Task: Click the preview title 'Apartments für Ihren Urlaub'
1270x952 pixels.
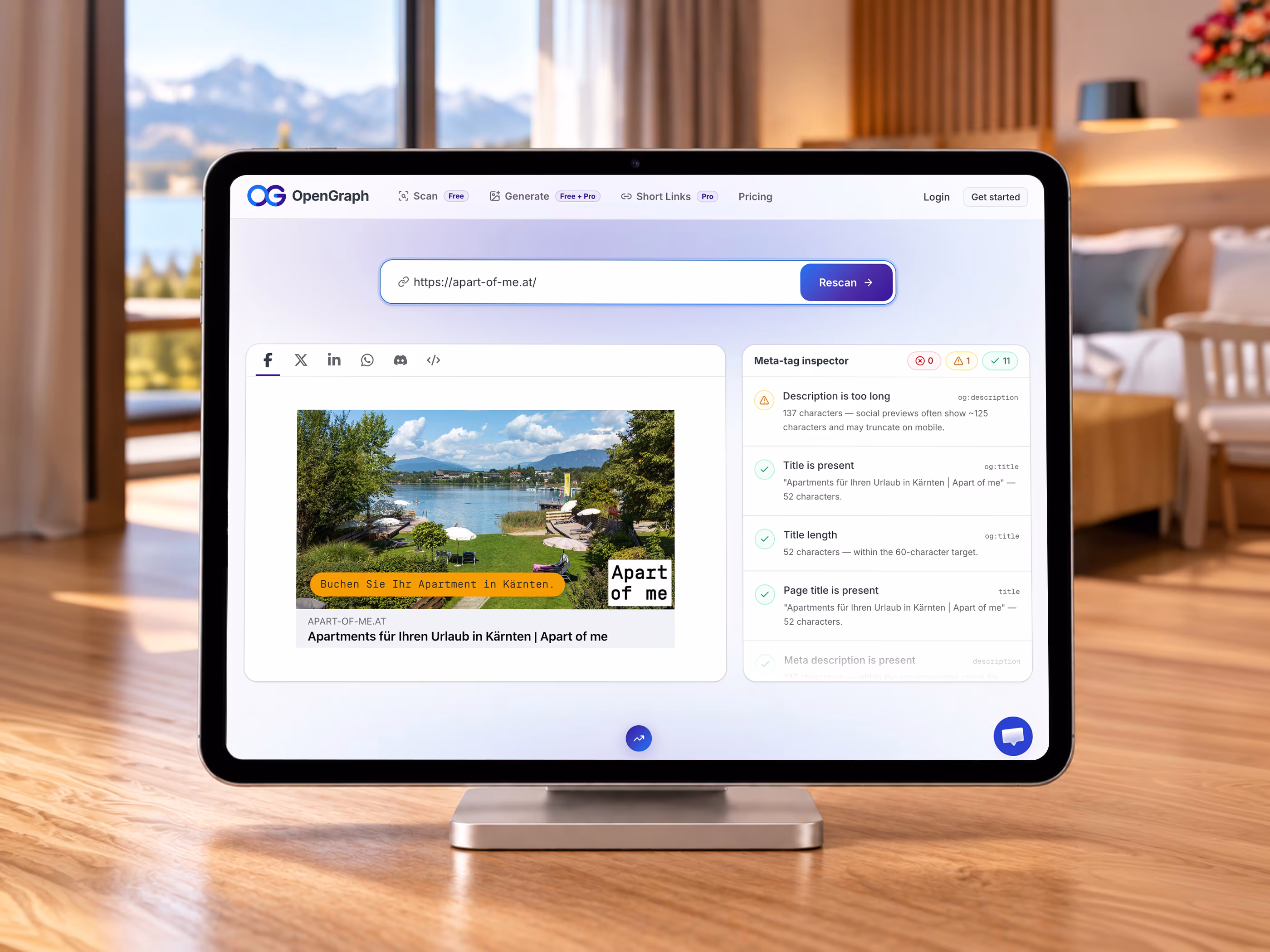Action: (458, 636)
